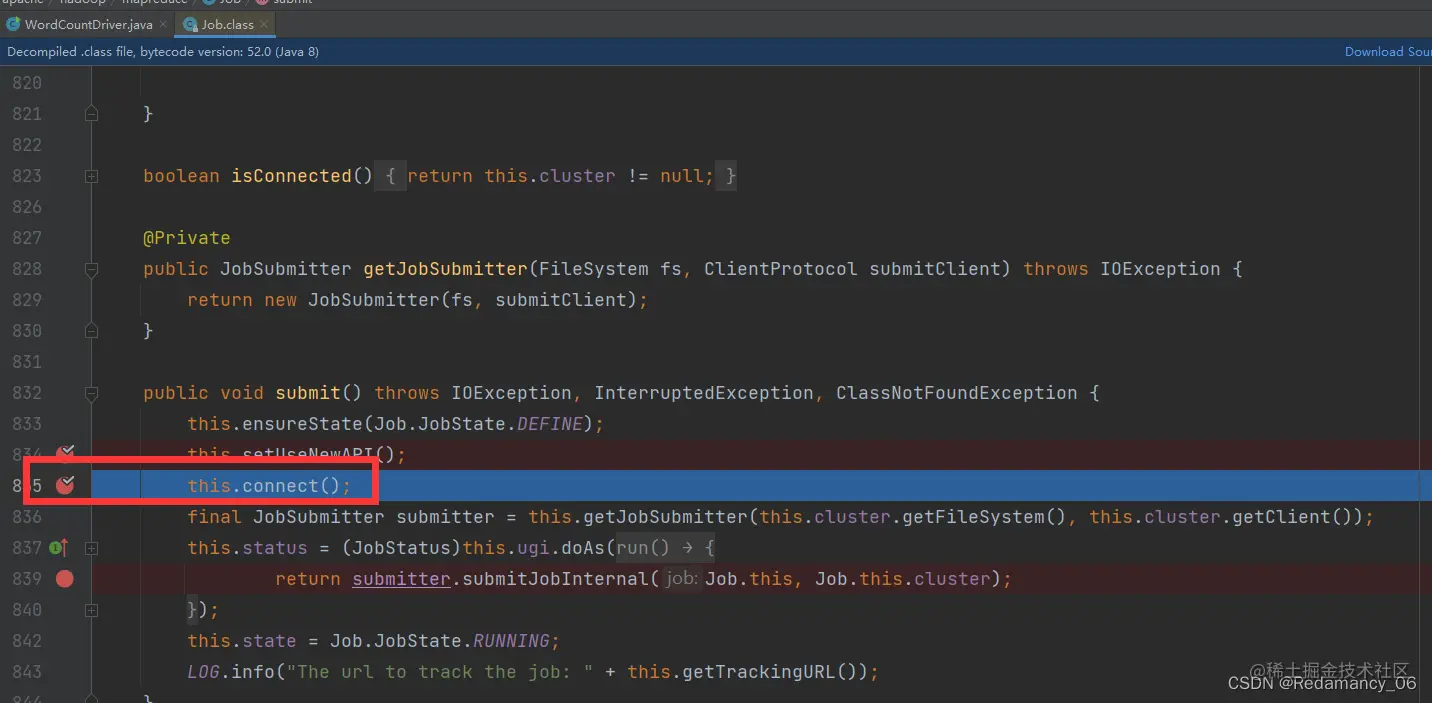This screenshot has height=703, width=1432.
Task: Click the ensureState method call
Action: click(297, 424)
